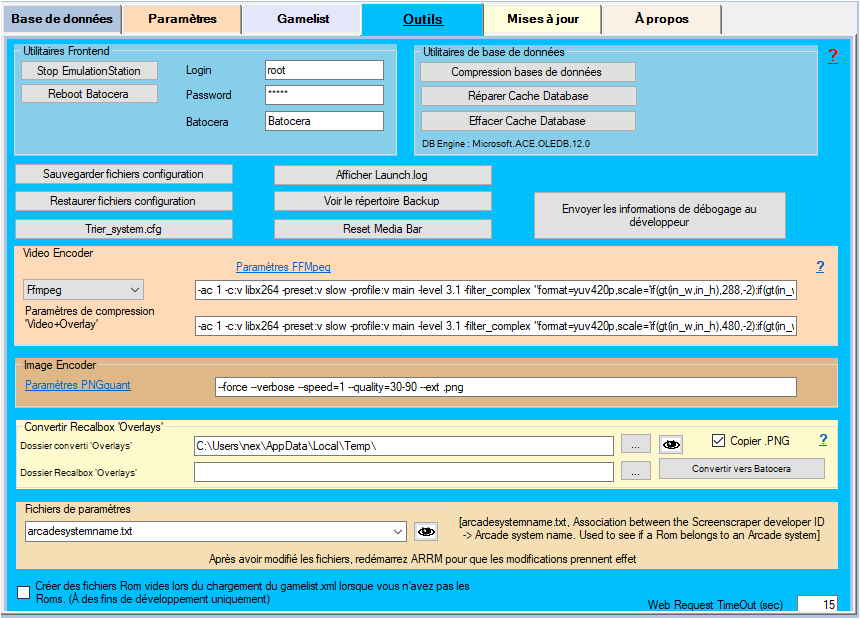Click the red help question mark icon
Screen dimensions: 860x619
pos(832,56)
